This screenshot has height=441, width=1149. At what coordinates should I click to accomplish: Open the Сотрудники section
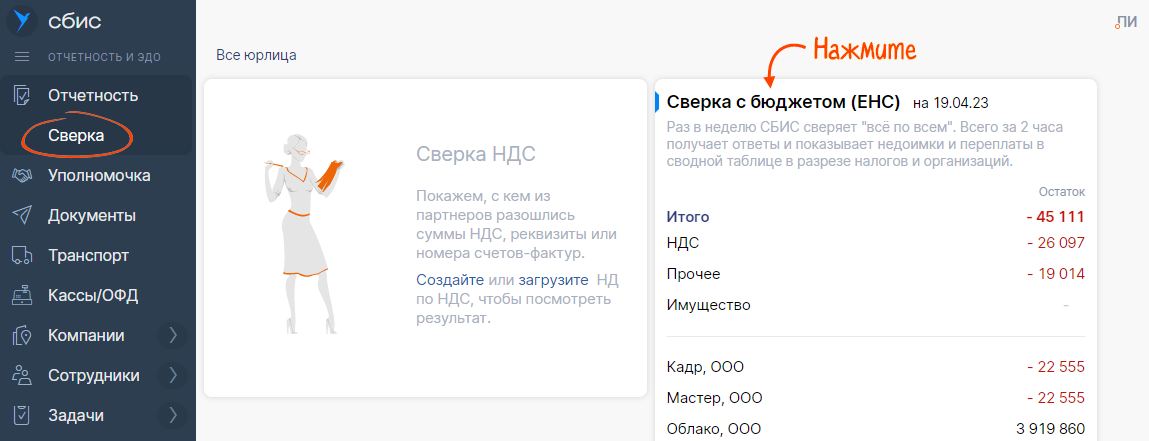point(94,376)
